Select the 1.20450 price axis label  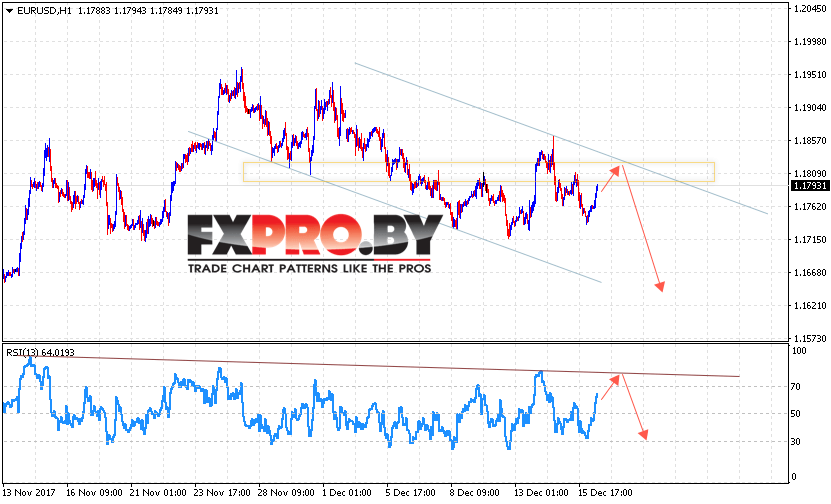[x=810, y=8]
